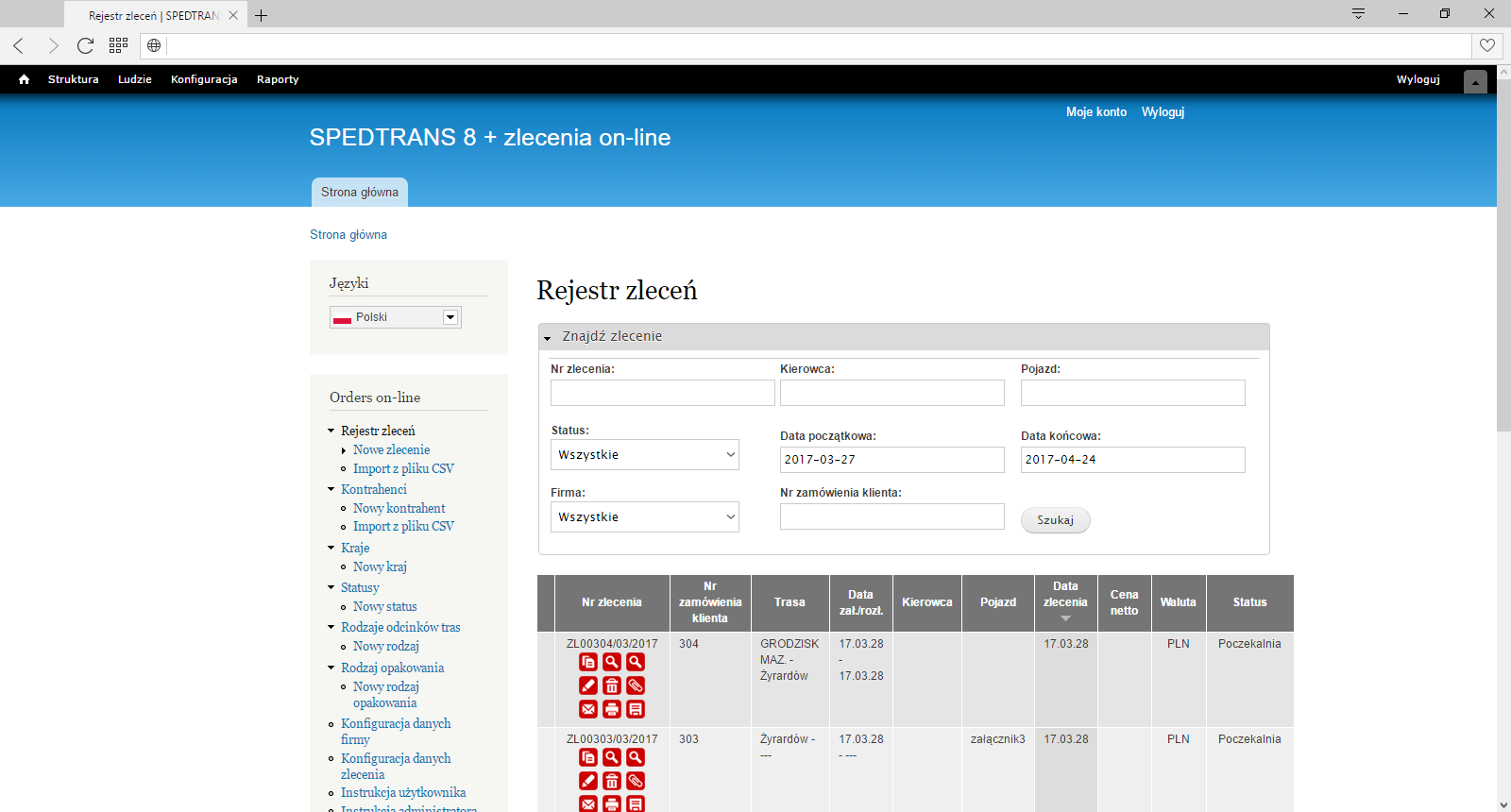Open the Status dropdown showing Wszystkie
The width and height of the screenshot is (1511, 812).
(645, 454)
